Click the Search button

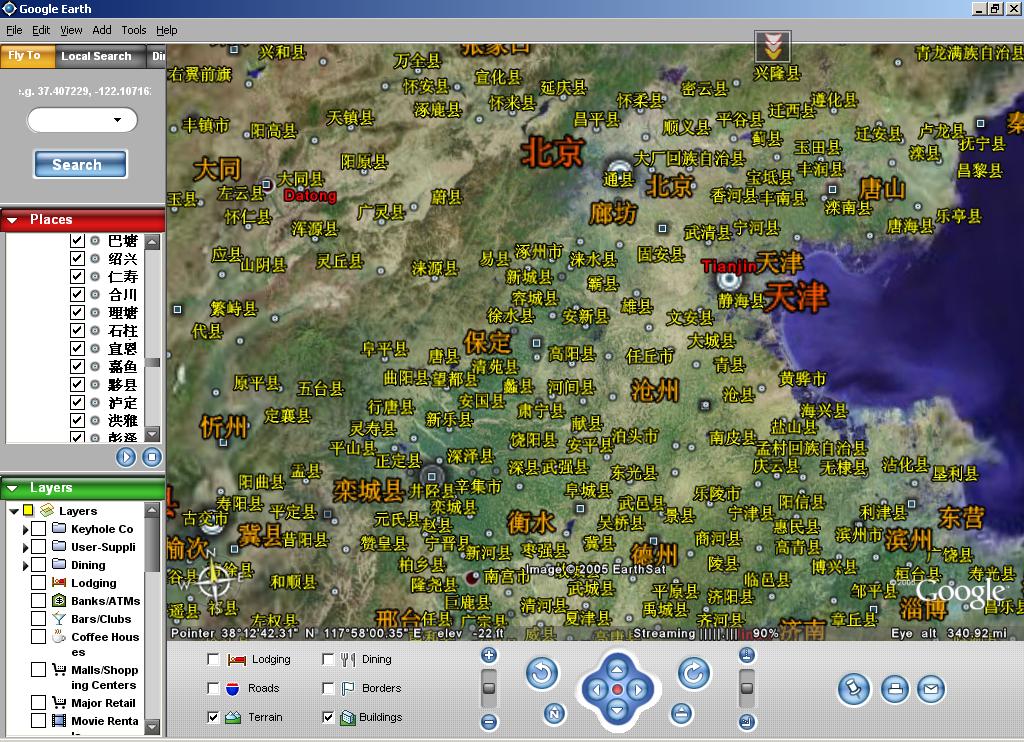(x=80, y=164)
